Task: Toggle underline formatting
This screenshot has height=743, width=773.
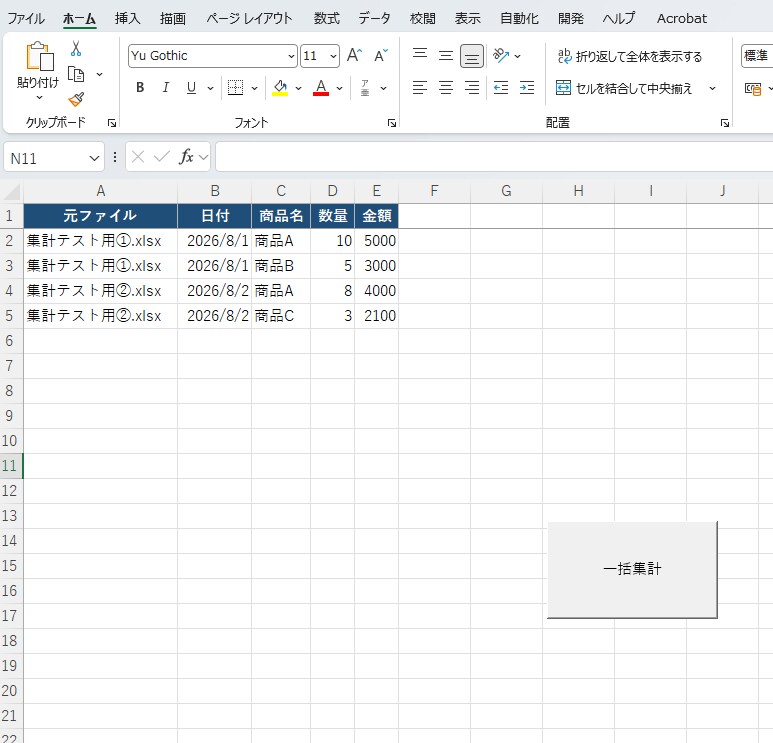Action: (191, 88)
